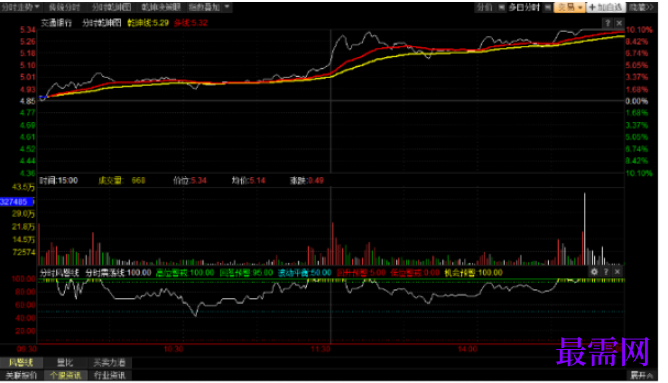This screenshot has width=668, height=383.
Task: Select the 量比 bottom tab
Action: (65, 363)
